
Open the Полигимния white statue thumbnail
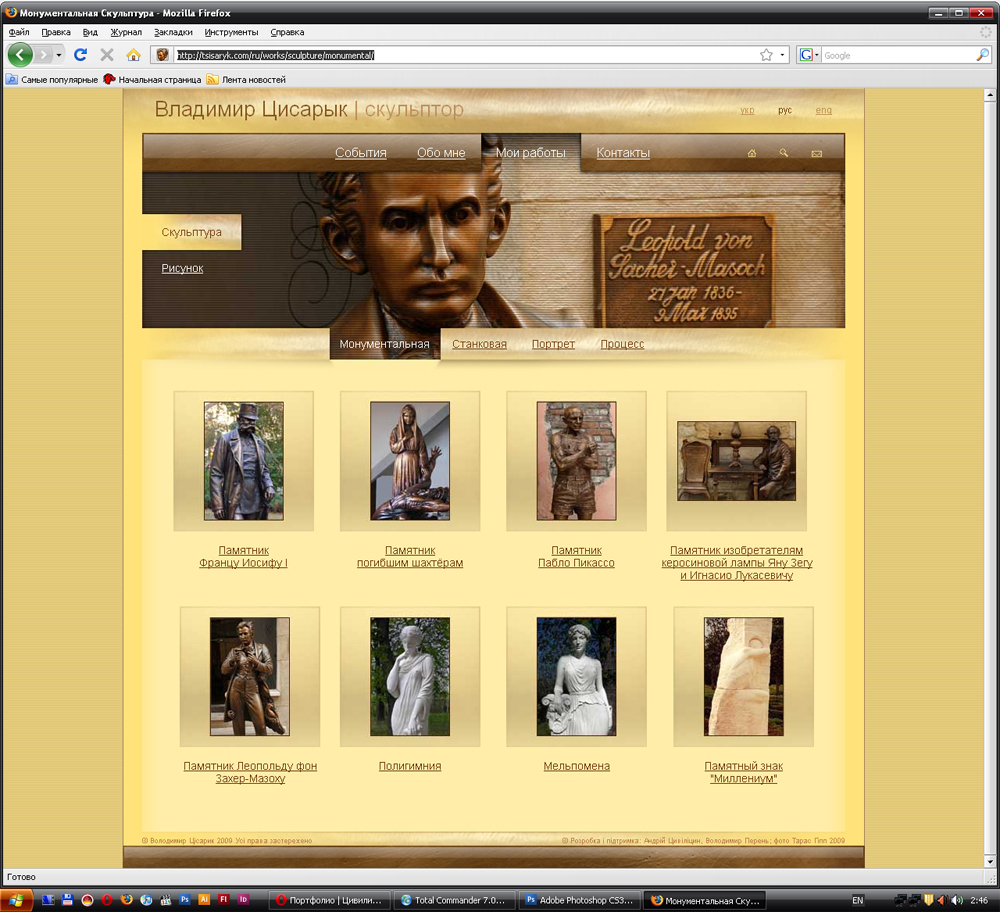pos(410,677)
